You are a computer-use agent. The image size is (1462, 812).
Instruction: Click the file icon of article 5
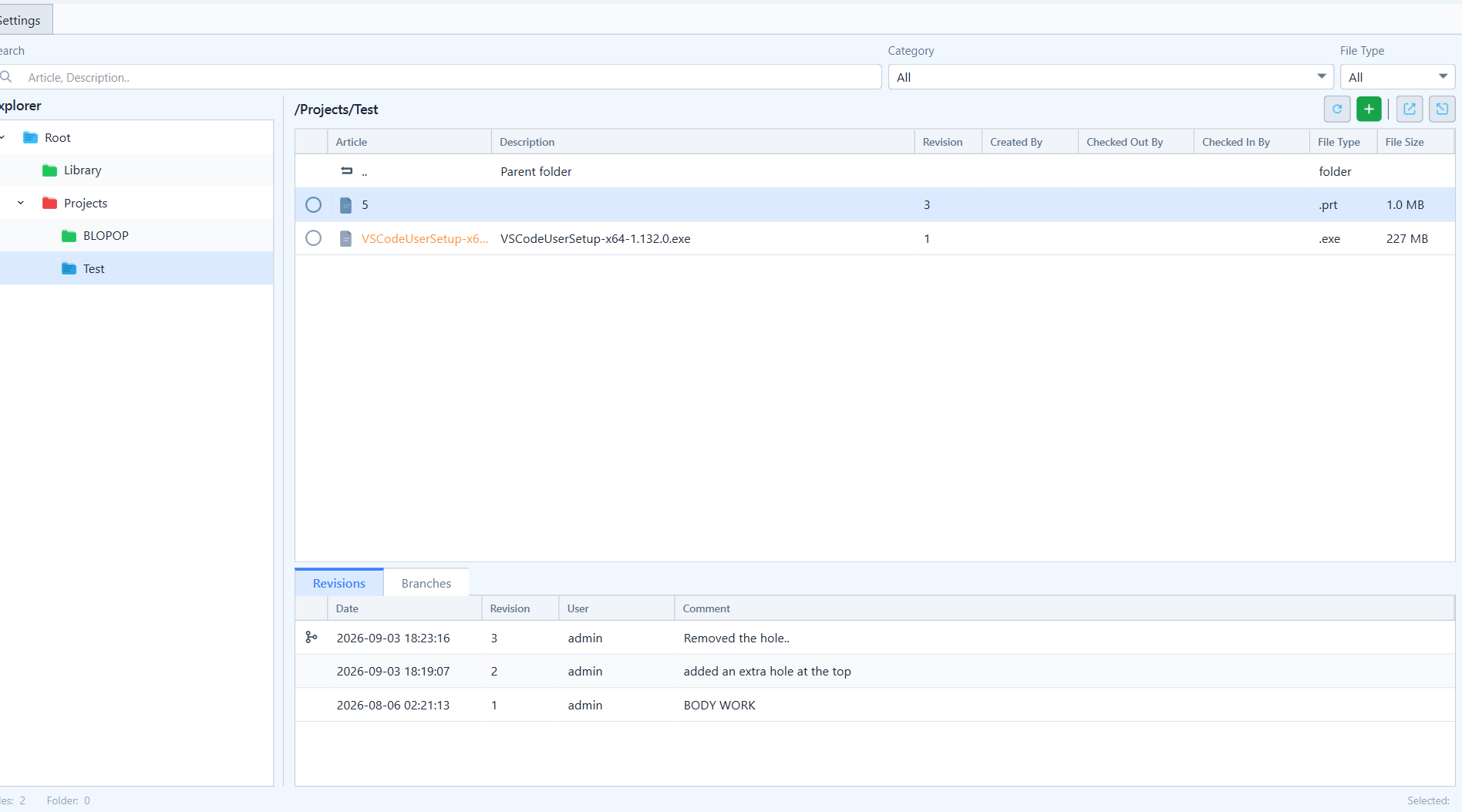point(346,205)
